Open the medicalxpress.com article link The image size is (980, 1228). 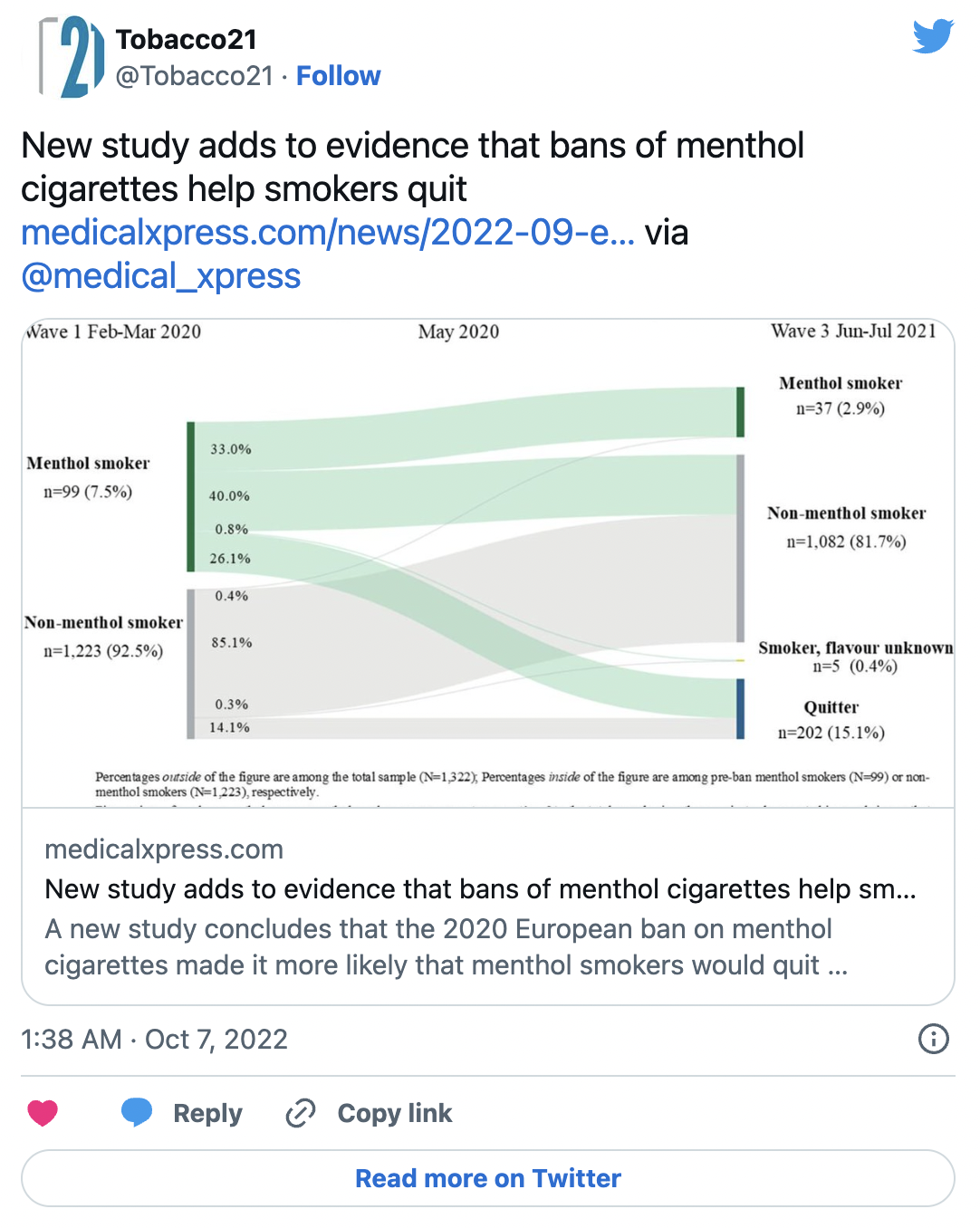pos(328,232)
